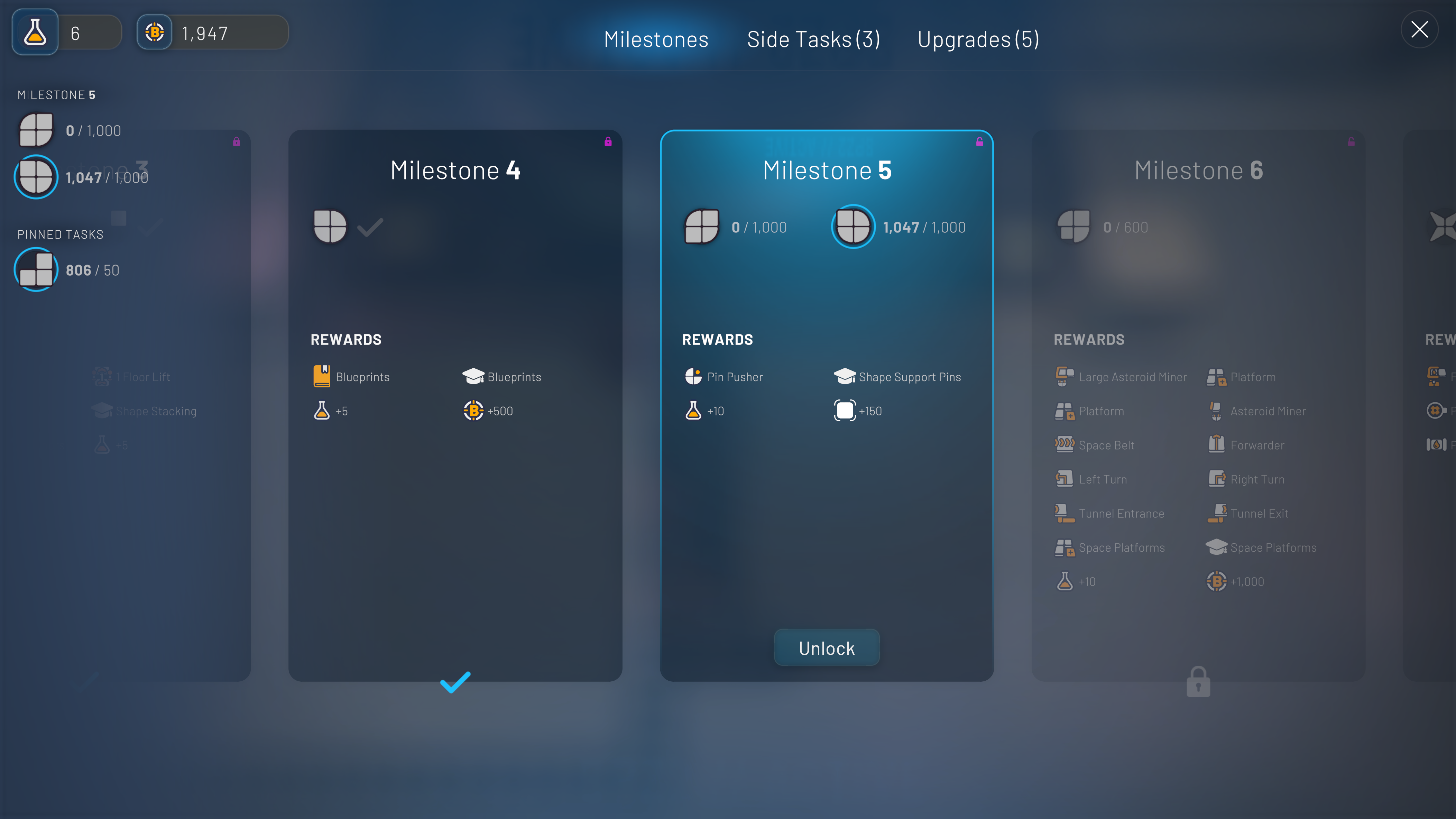
Task: Click the 0/1,000 shape progress indicator
Action: pyautogui.click(x=702, y=226)
